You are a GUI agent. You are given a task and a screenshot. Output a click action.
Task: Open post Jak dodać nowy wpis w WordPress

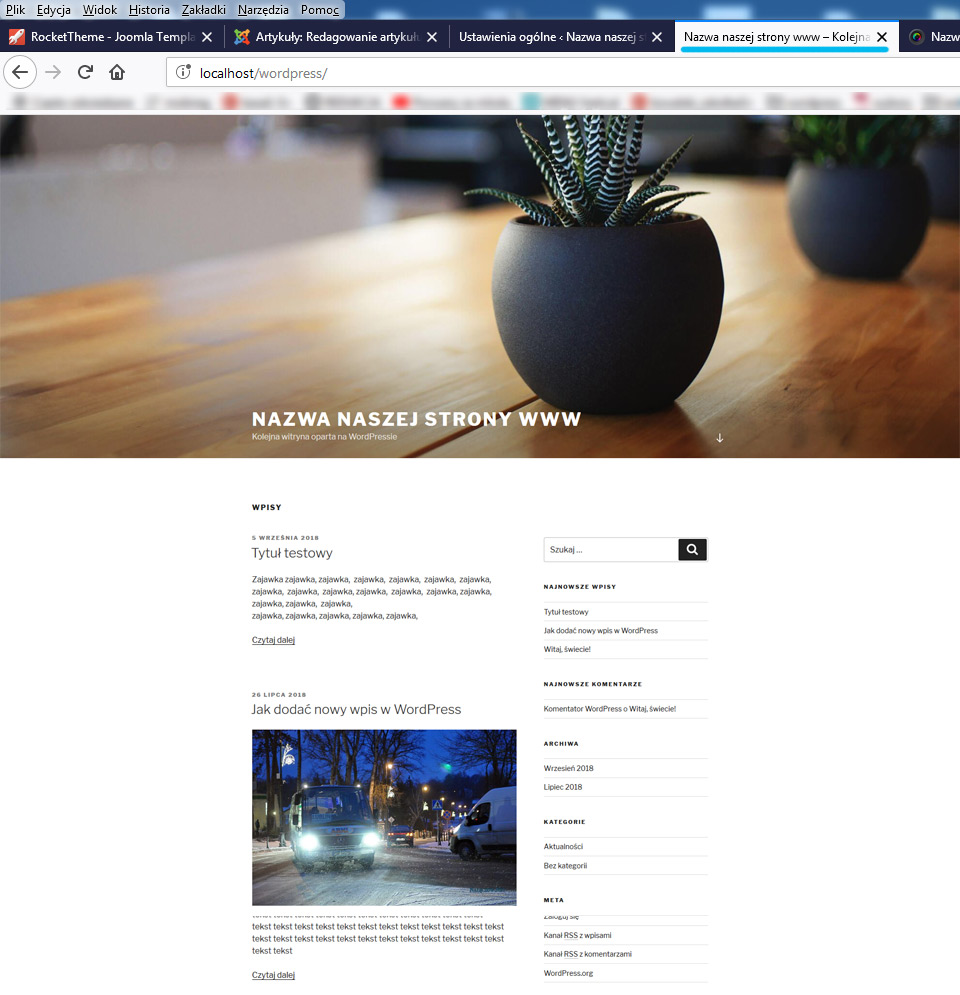(356, 709)
